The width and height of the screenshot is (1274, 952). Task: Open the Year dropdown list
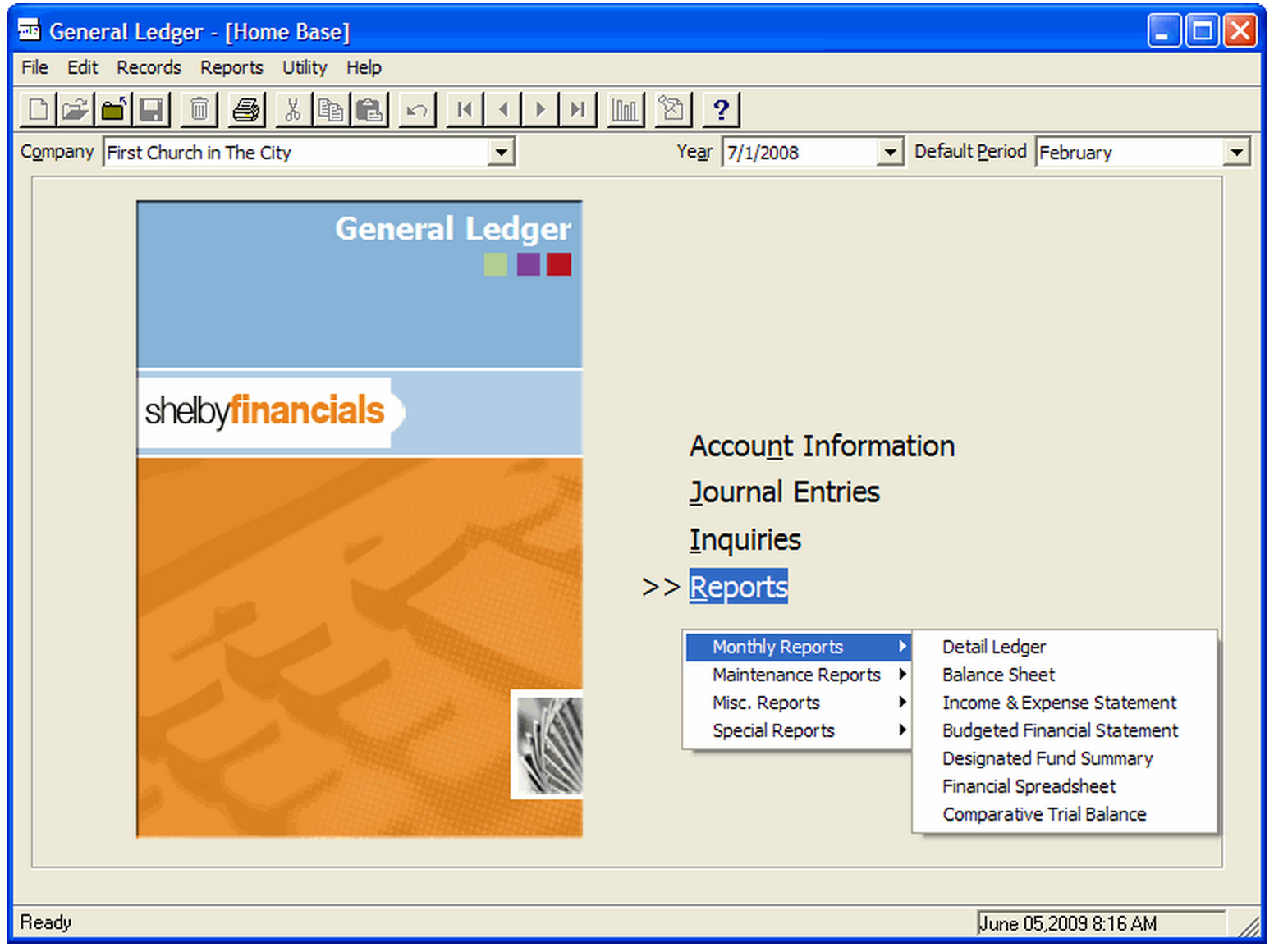pyautogui.click(x=890, y=152)
